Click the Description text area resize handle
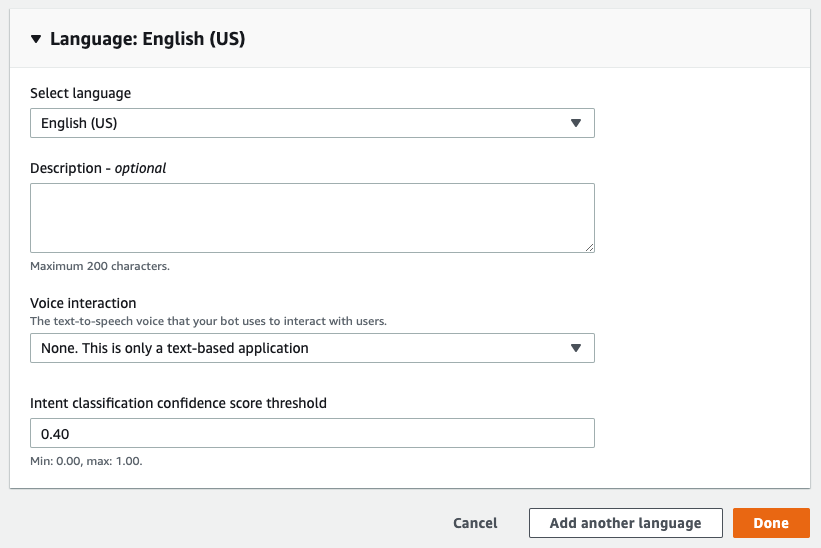 pos(589,247)
